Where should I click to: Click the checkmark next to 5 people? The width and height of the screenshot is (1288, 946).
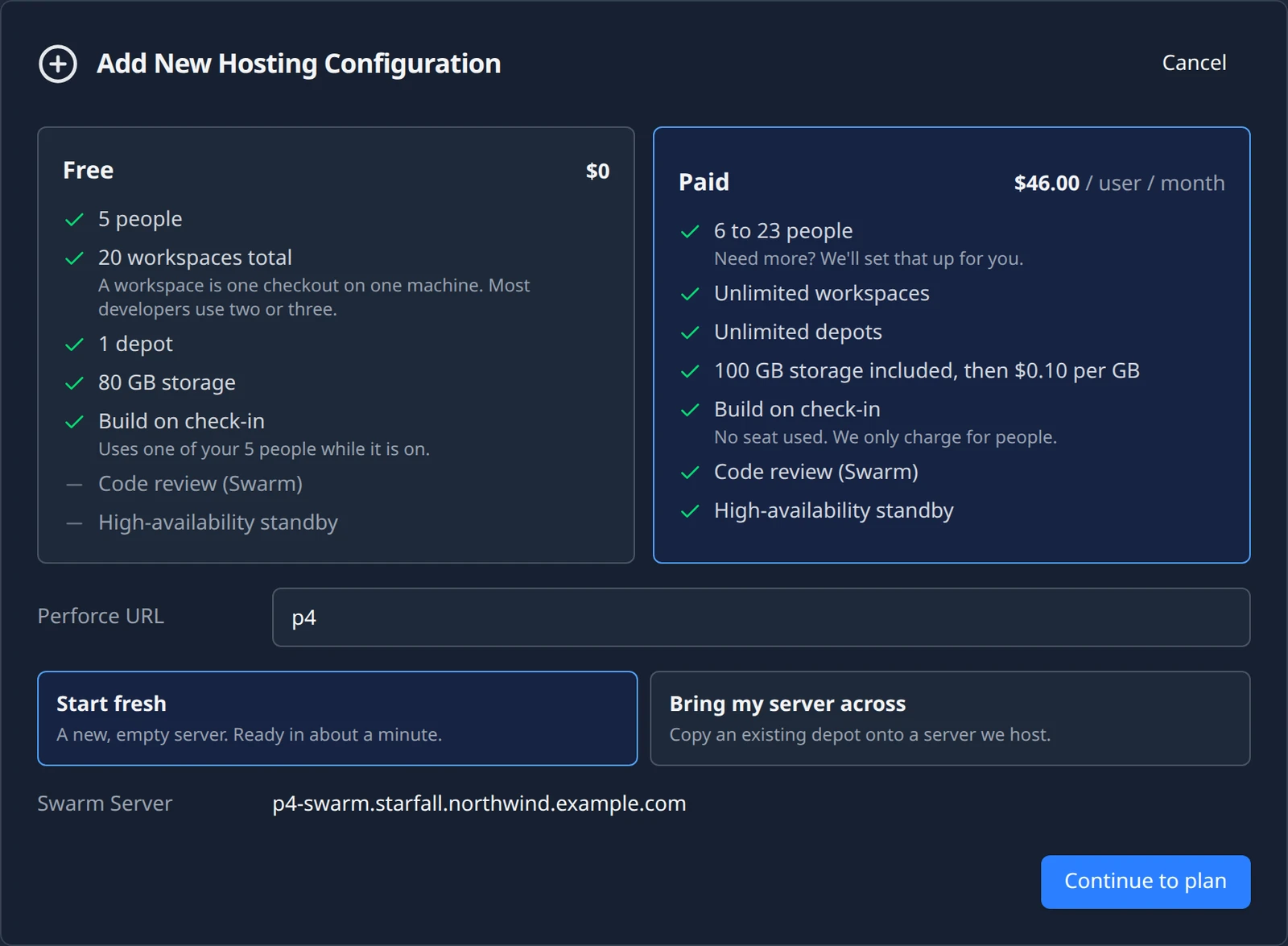tap(74, 220)
